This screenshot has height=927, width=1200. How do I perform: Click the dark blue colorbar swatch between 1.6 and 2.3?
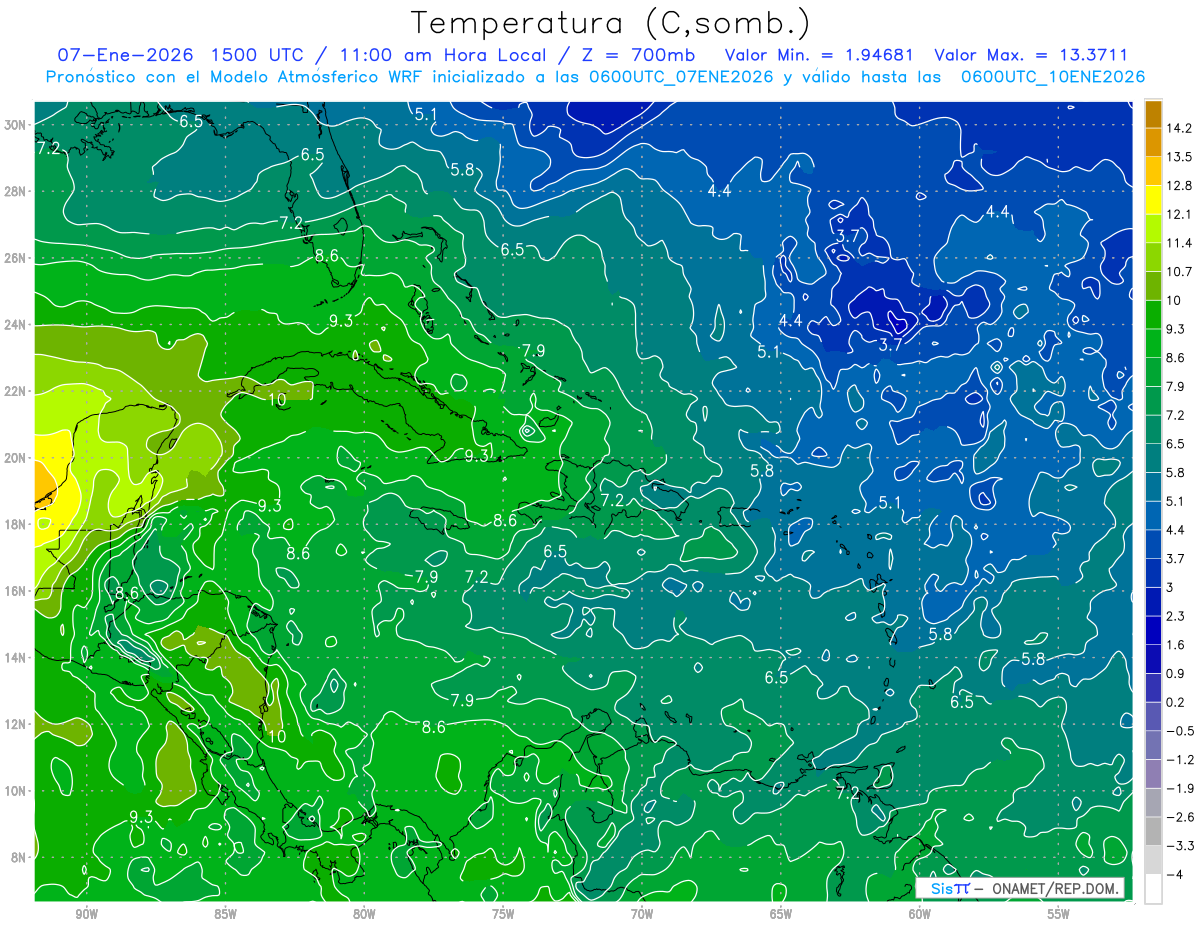[1153, 630]
